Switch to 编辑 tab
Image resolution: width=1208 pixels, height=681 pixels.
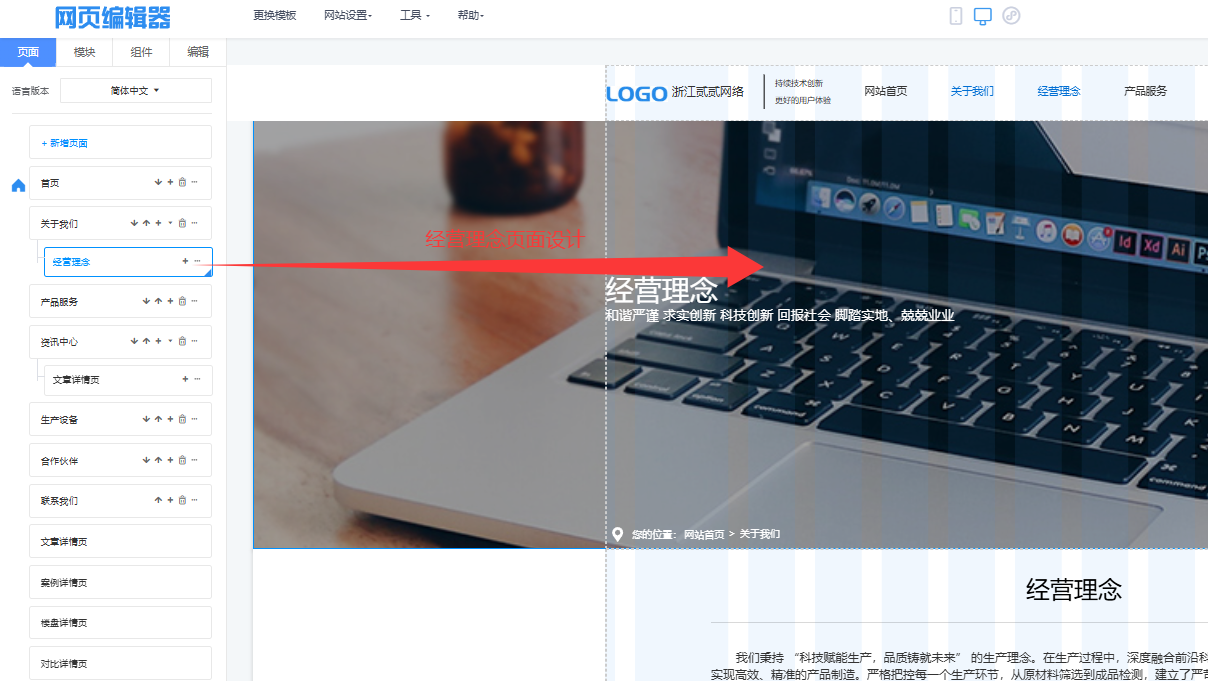pyautogui.click(x=198, y=52)
